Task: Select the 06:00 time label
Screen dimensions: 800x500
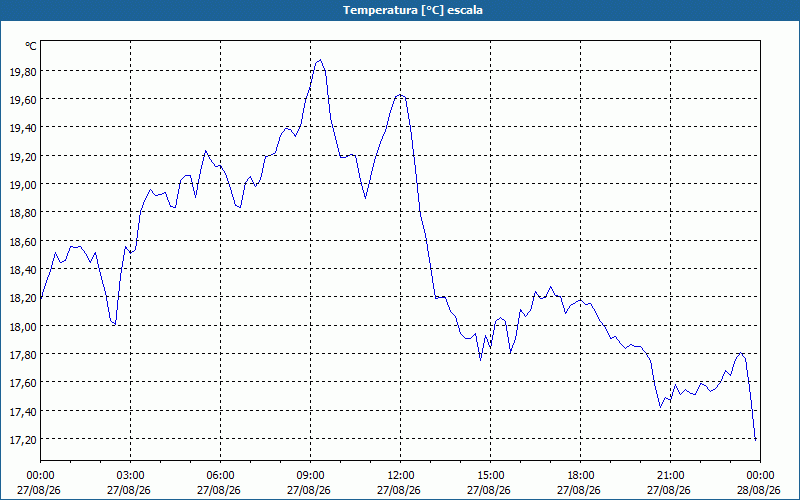Action: tap(220, 476)
